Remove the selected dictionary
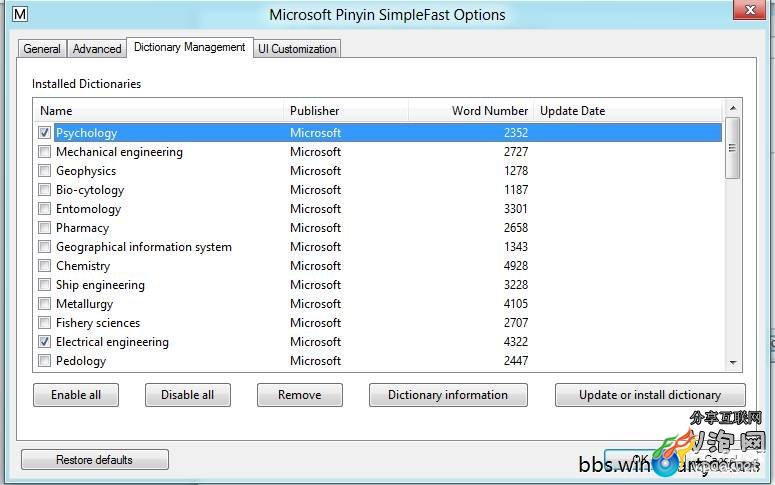This screenshot has width=775, height=485. (x=300, y=395)
